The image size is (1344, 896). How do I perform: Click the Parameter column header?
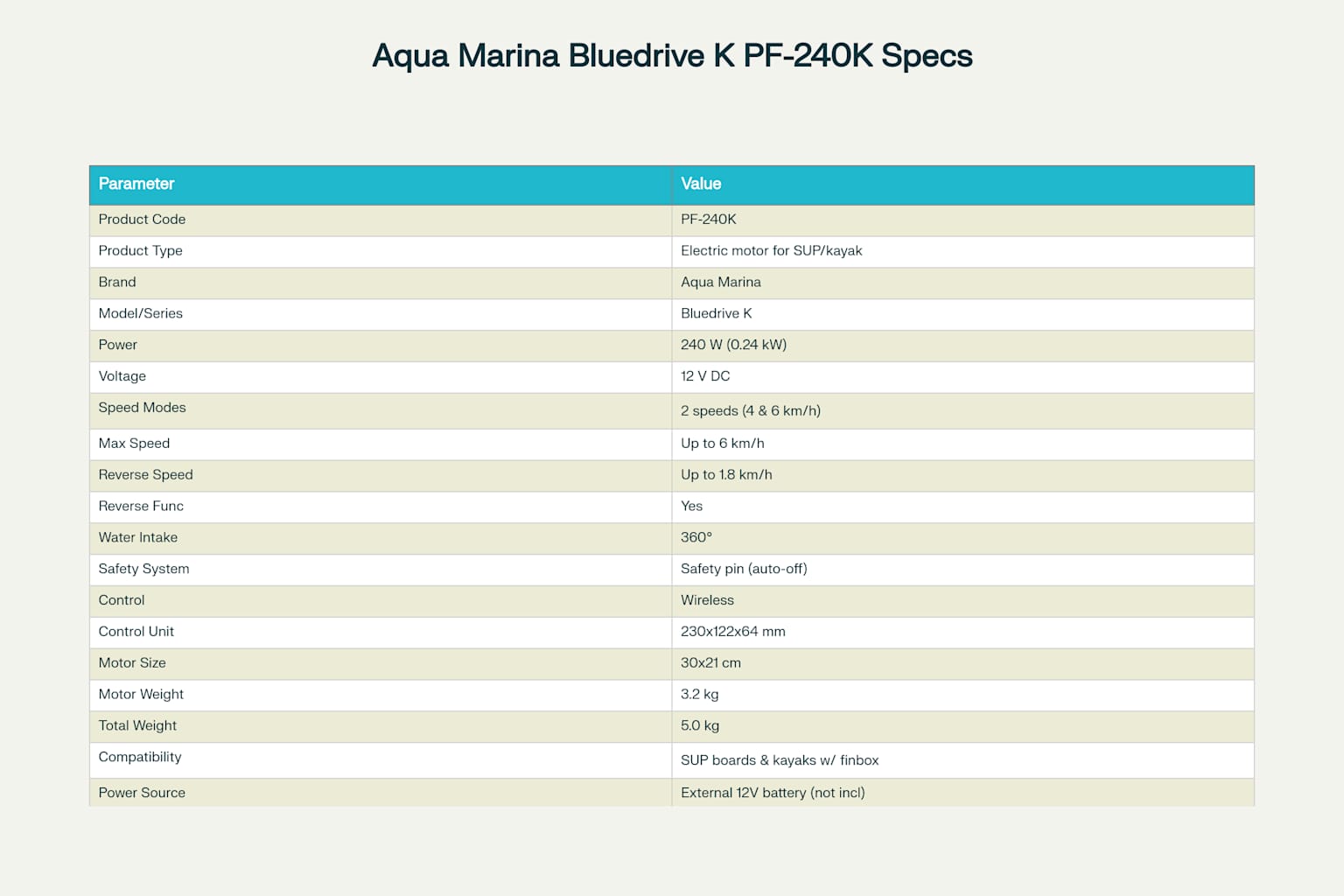tap(136, 185)
